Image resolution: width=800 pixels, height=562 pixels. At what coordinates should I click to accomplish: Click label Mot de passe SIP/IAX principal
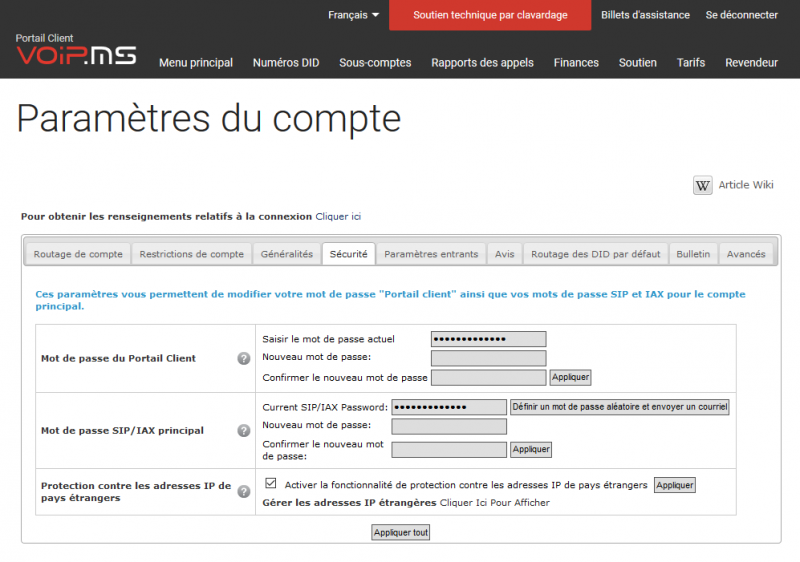122,430
